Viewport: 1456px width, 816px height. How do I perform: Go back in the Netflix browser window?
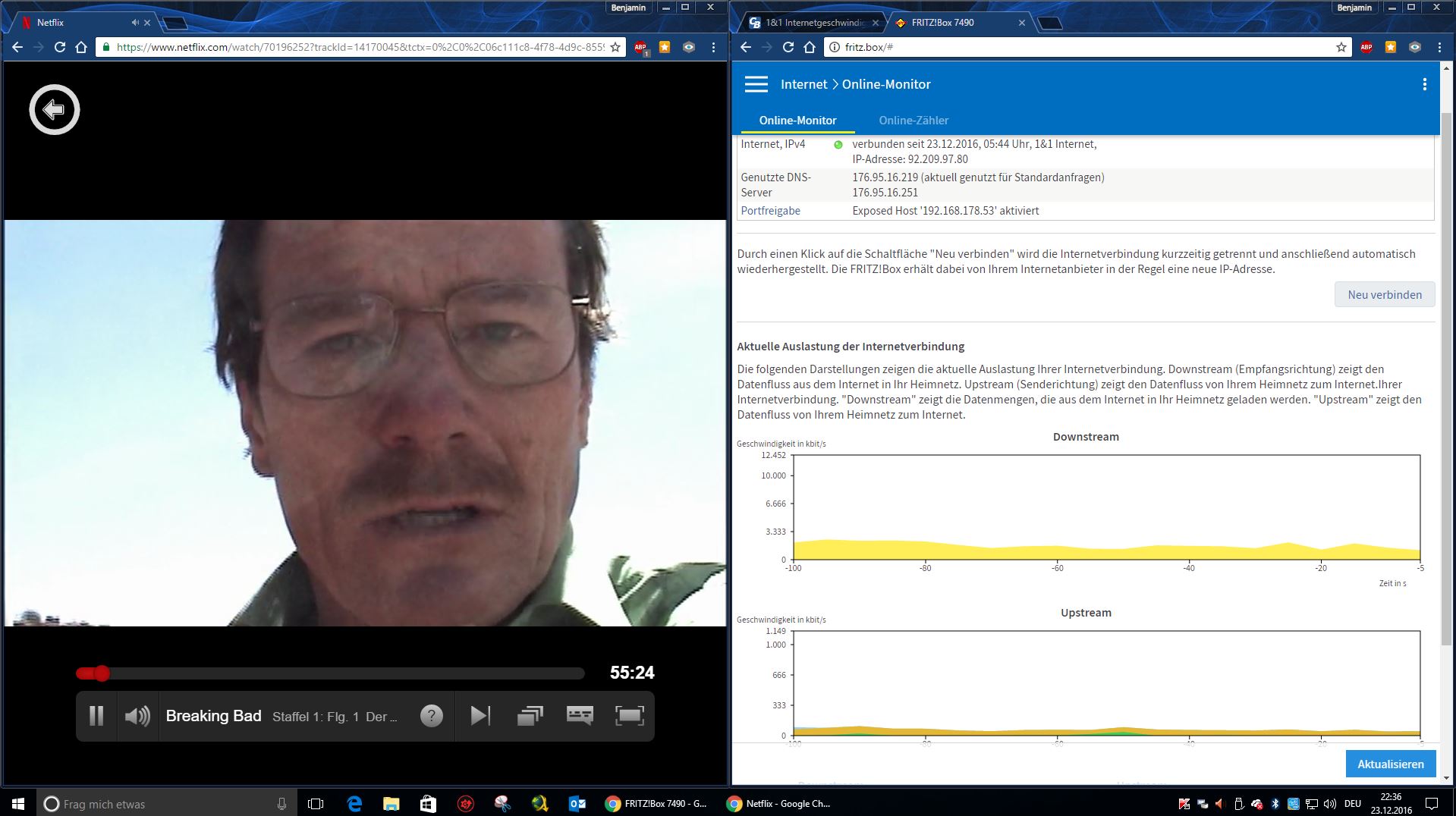pos(17,47)
